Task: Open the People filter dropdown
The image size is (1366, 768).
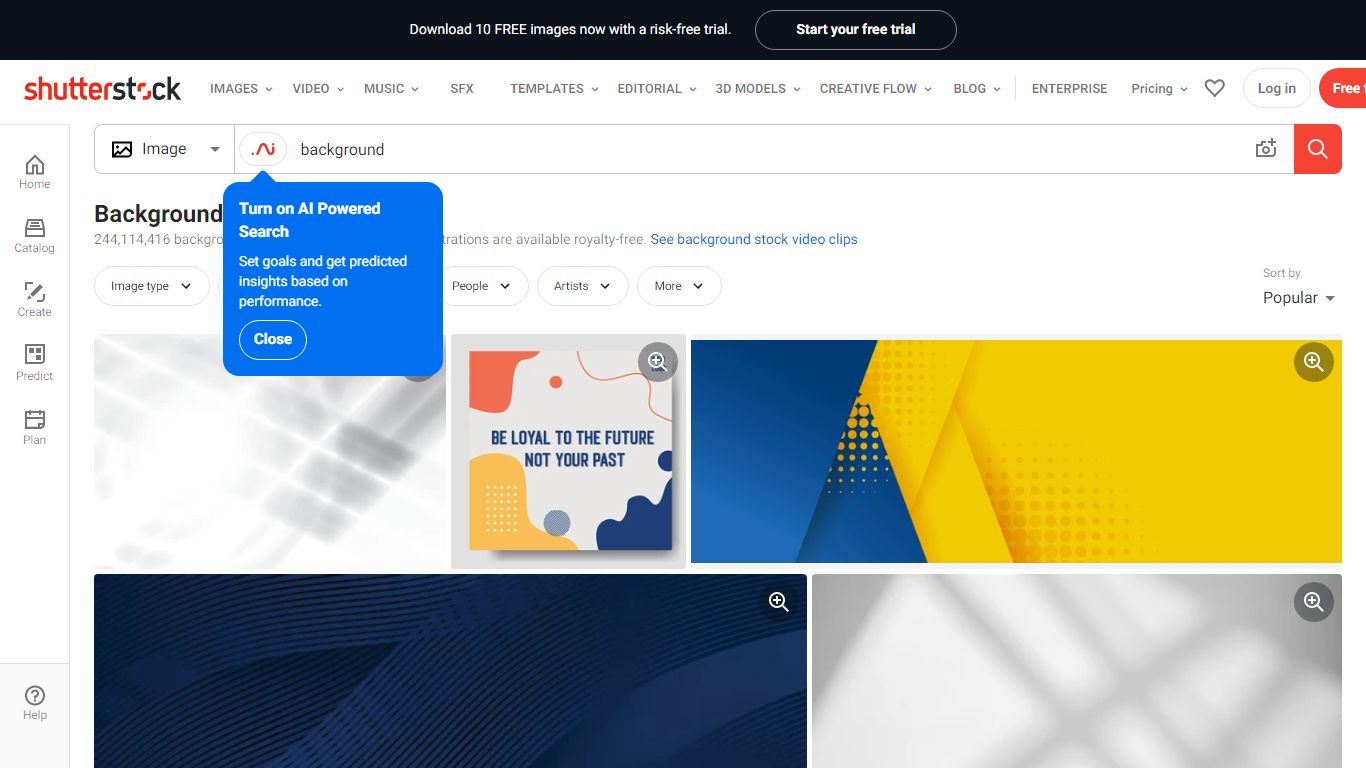Action: coord(481,286)
